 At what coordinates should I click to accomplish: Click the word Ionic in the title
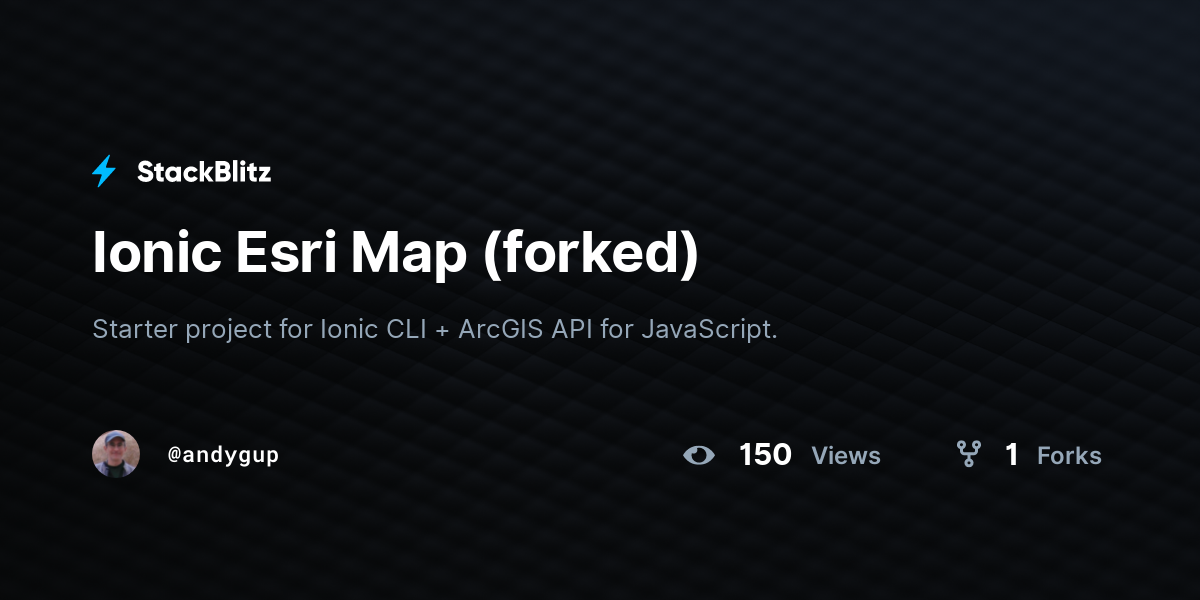click(157, 254)
